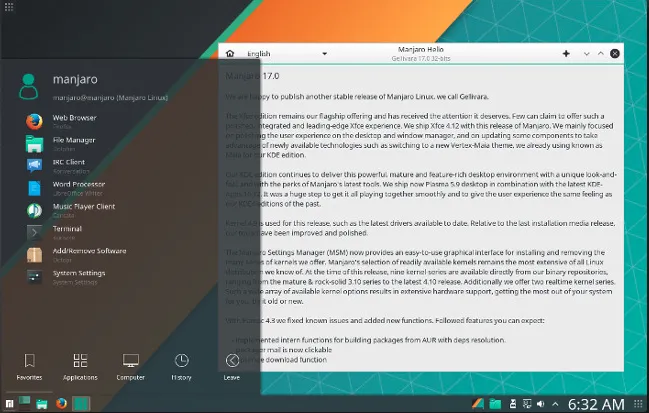
Task: Open the green folder tray icon
Action: click(495, 403)
